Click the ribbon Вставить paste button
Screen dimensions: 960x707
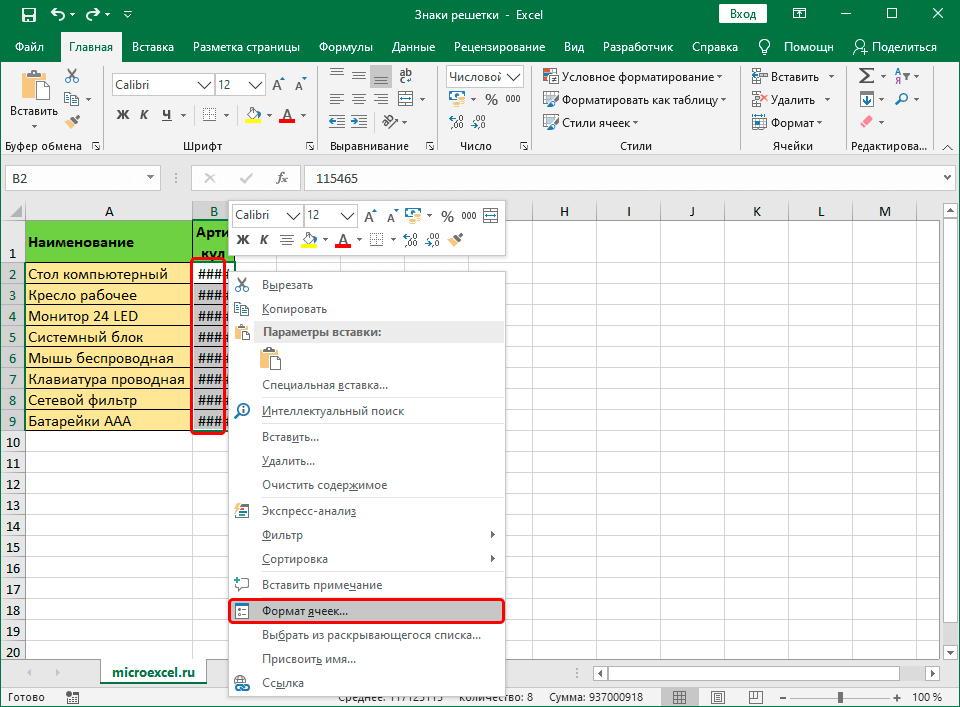pos(34,98)
